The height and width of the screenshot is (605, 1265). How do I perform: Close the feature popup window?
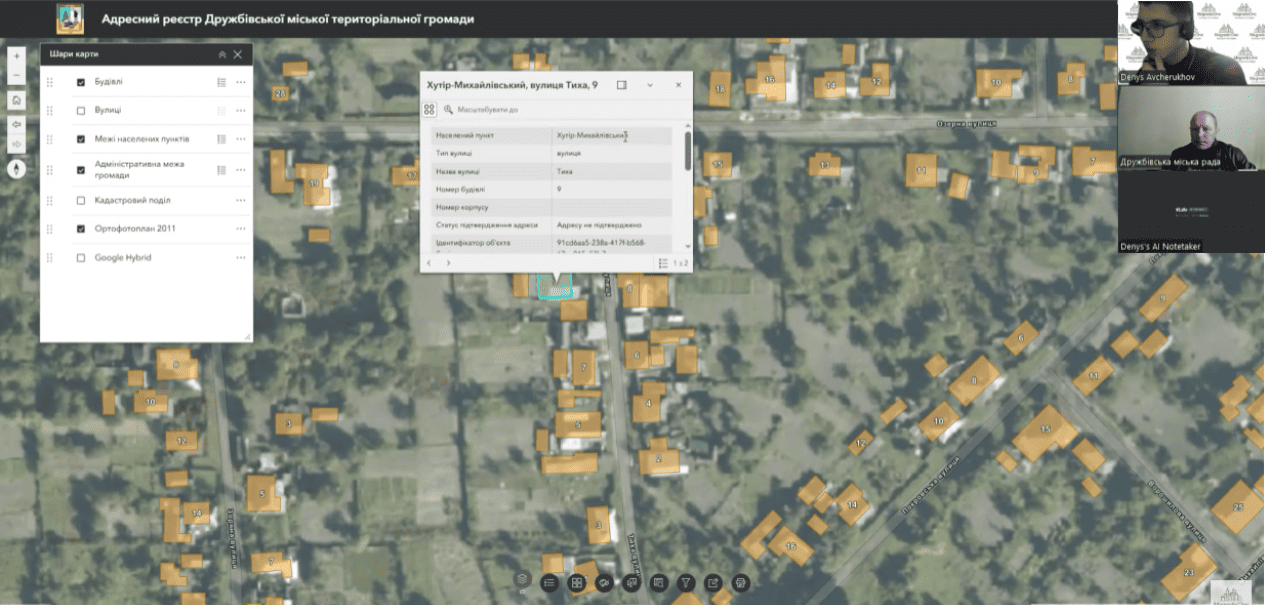[678, 86]
